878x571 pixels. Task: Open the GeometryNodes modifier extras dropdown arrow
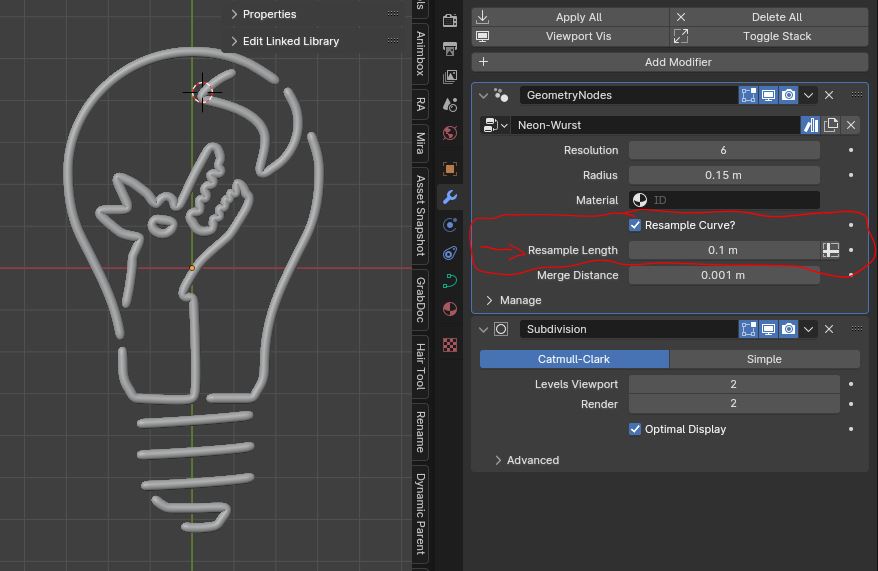pyautogui.click(x=809, y=95)
